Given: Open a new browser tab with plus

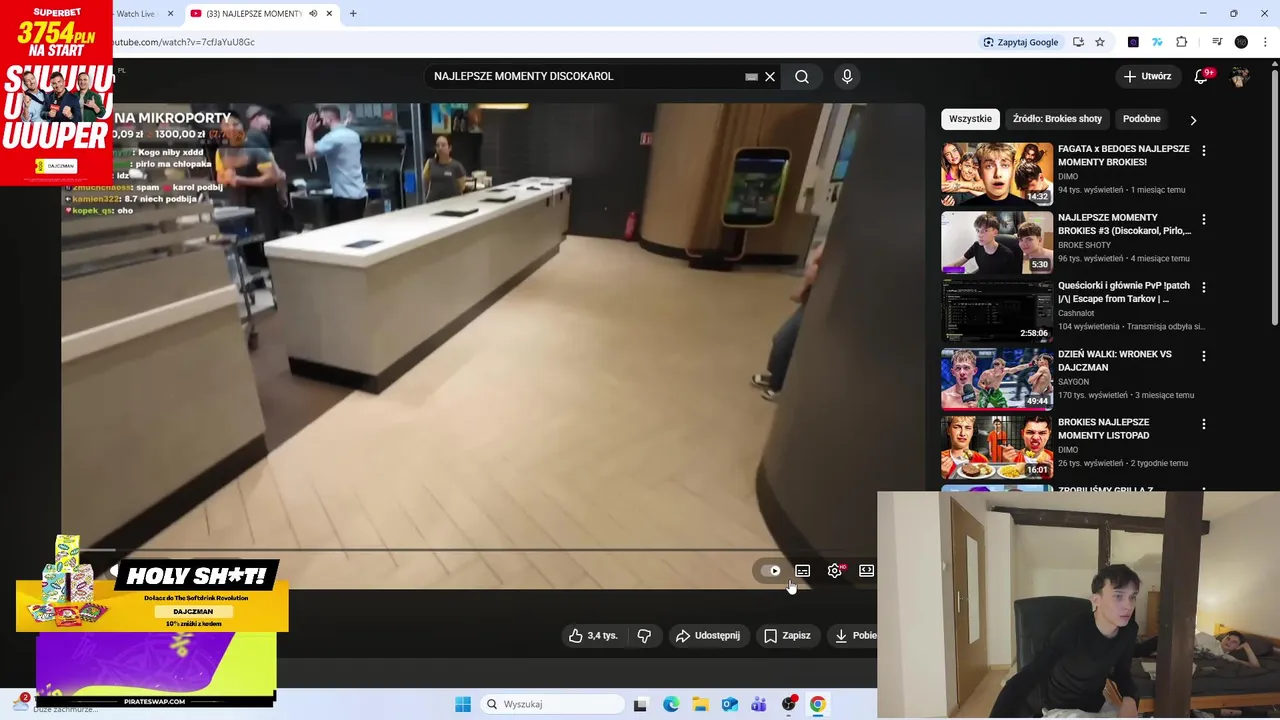Looking at the screenshot, I should point(353,14).
